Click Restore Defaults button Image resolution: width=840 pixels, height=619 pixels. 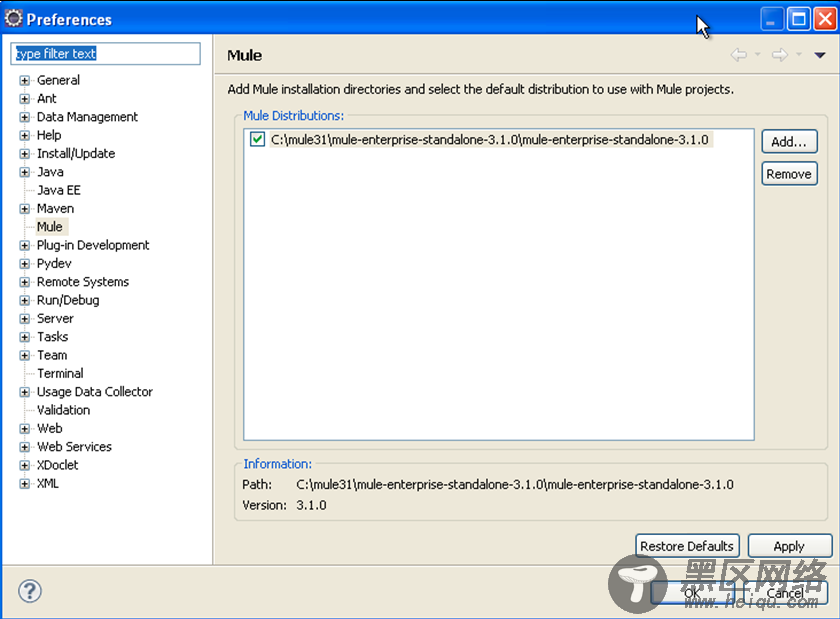coord(687,546)
